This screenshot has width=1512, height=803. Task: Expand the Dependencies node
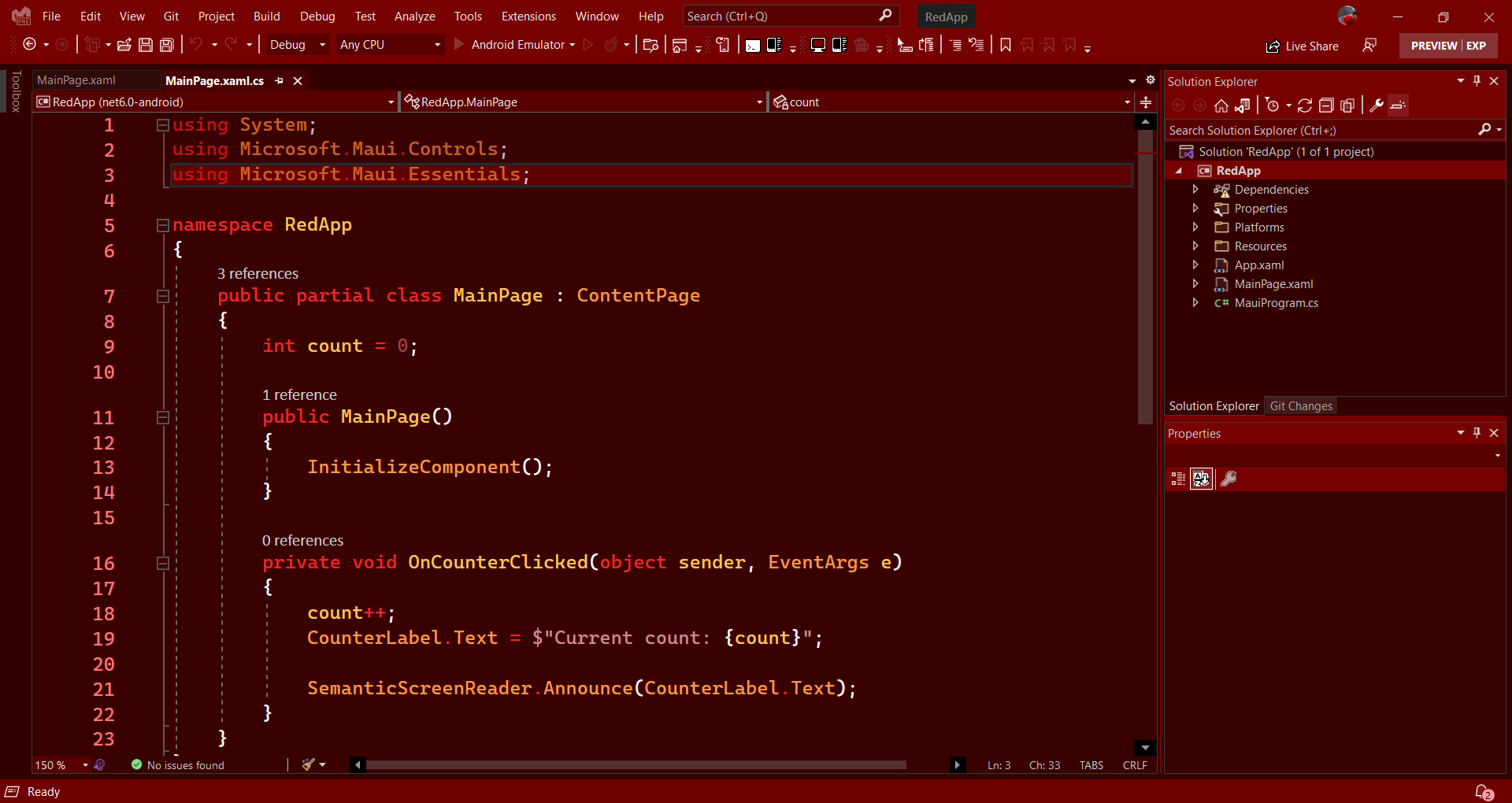[1195, 190]
